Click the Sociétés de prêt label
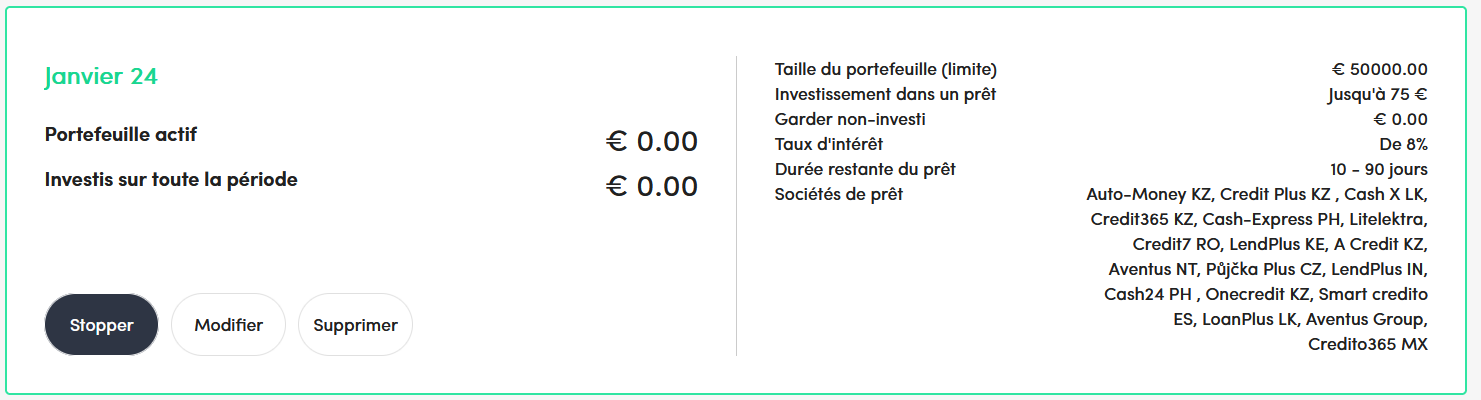This screenshot has height=400, width=1481. 839,194
